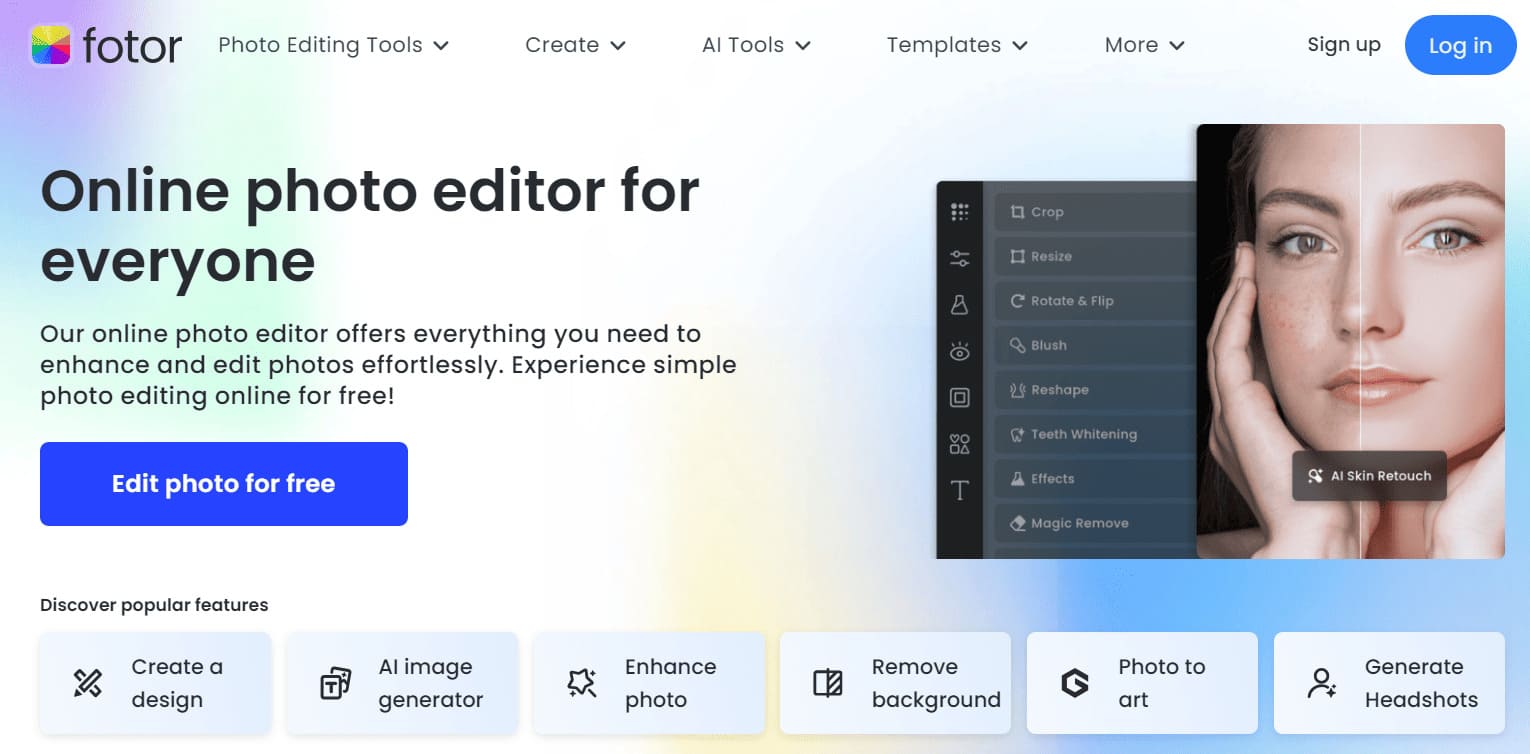Open the Templates menu
Image resolution: width=1530 pixels, height=754 pixels.
click(956, 45)
